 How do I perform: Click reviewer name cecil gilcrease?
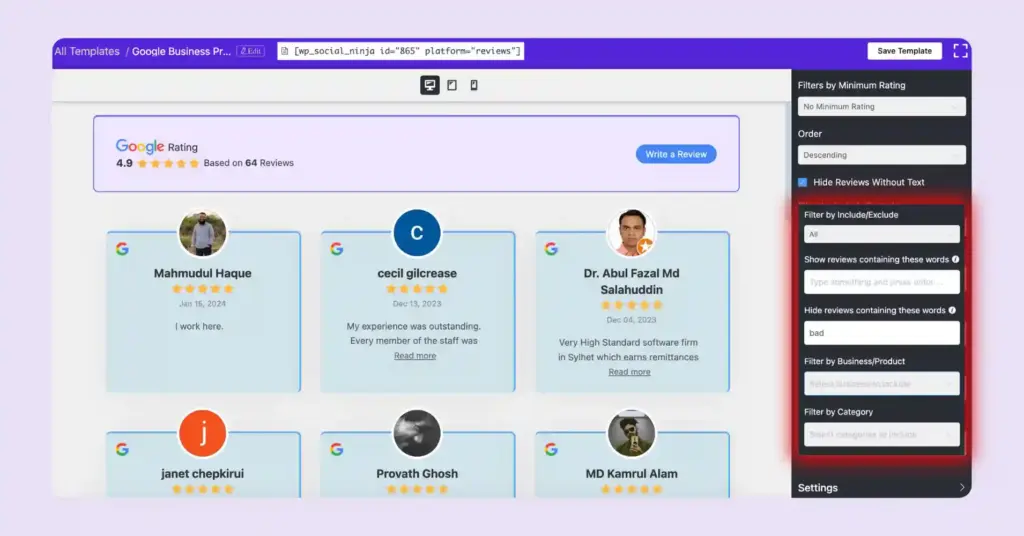[x=417, y=273]
